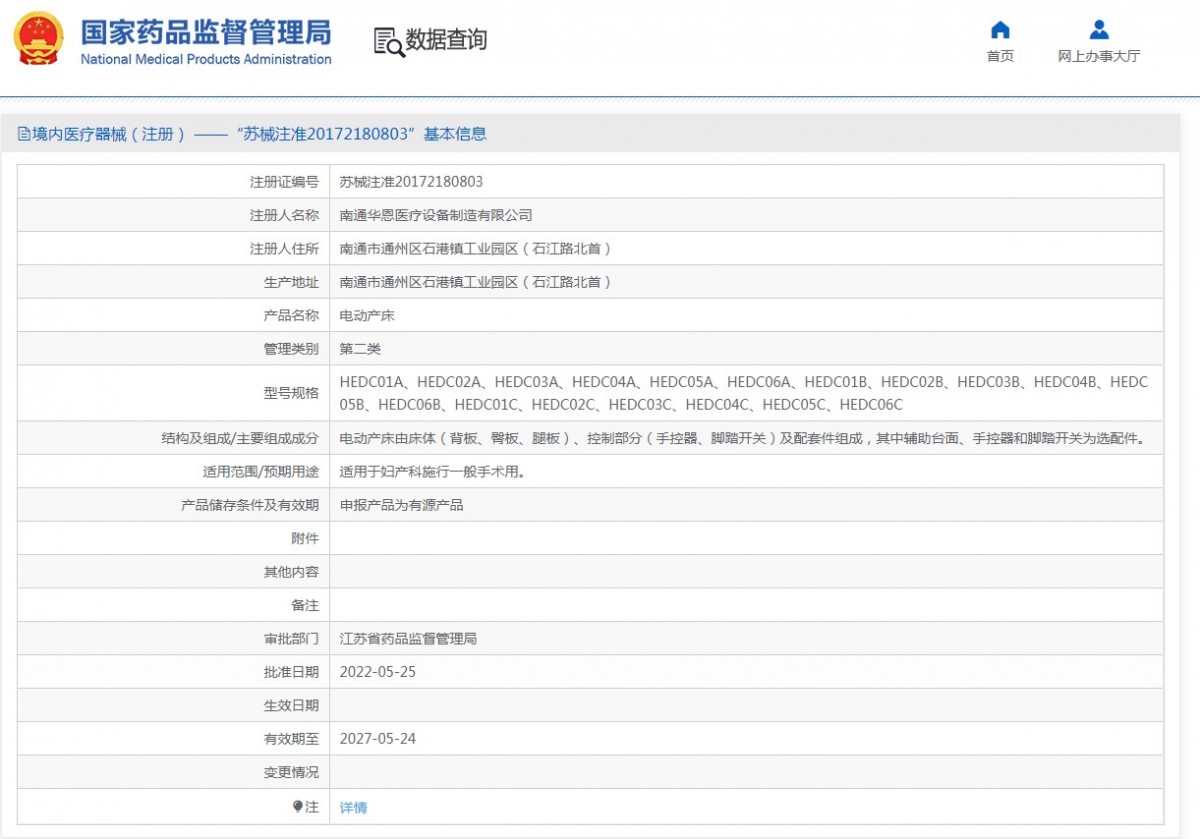Click the 型号规格 row label
1200x839 pixels.
(291, 393)
